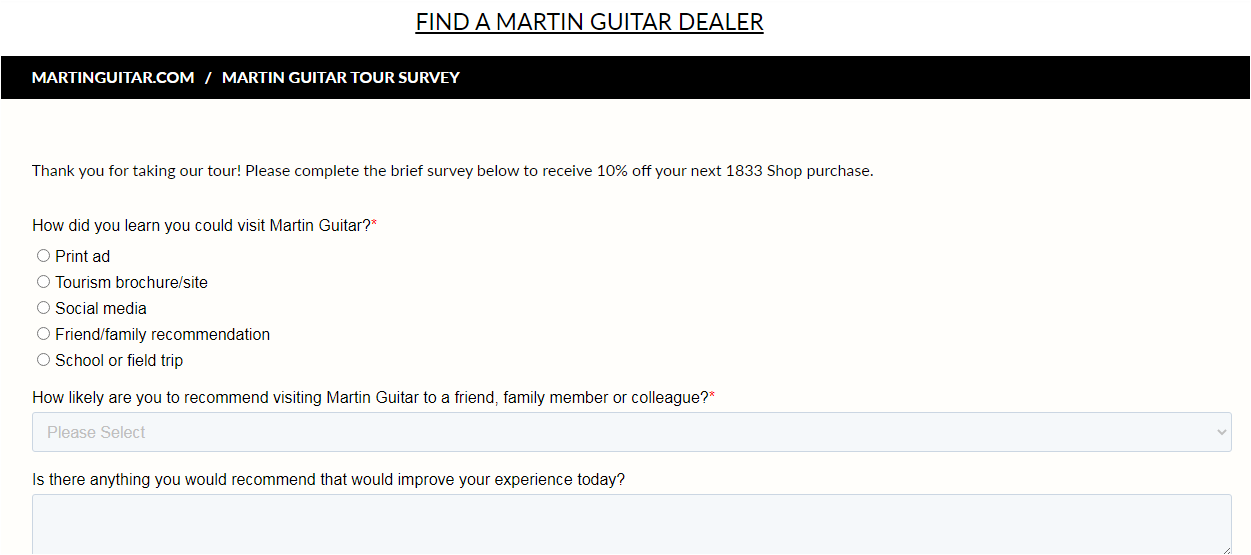Click the "School or field trip" label text
This screenshot has height=555, width=1251.
click(119, 361)
